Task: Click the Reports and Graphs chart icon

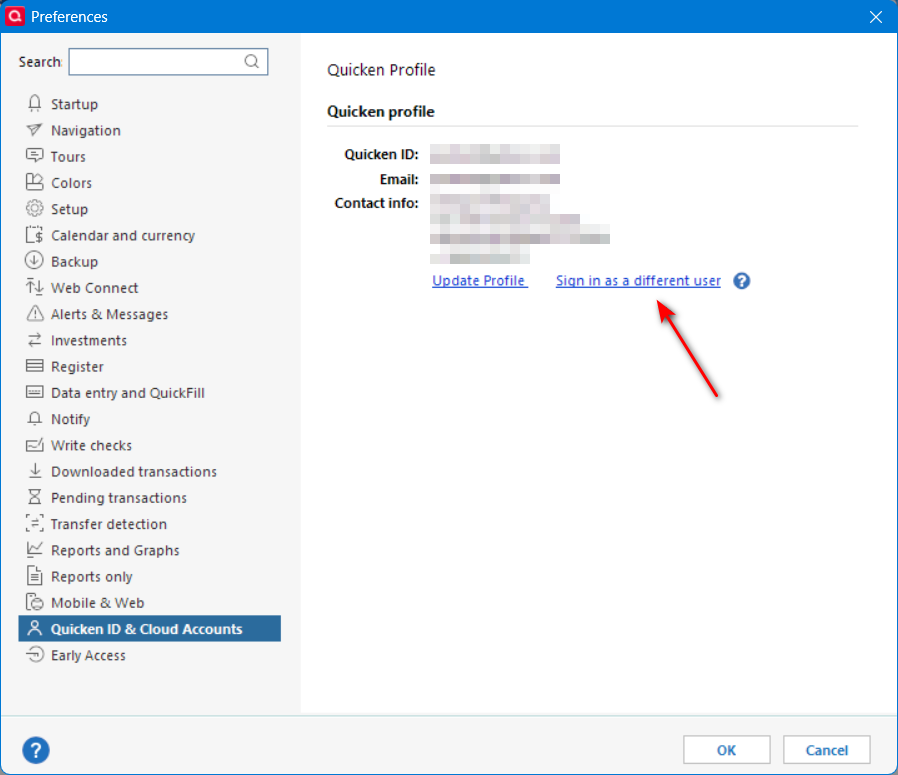Action: click(x=34, y=549)
